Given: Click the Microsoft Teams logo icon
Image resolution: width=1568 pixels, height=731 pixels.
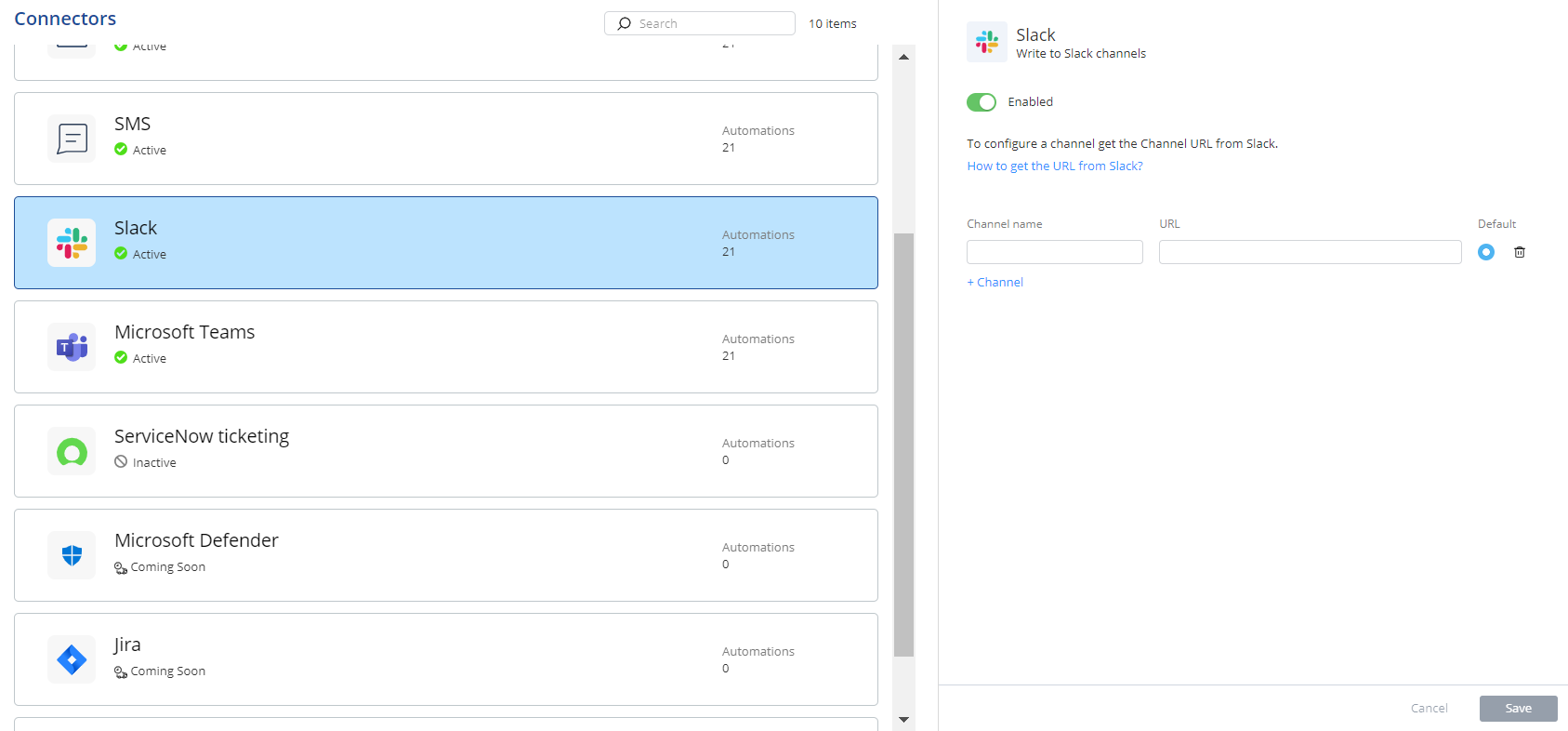Looking at the screenshot, I should pos(72,347).
